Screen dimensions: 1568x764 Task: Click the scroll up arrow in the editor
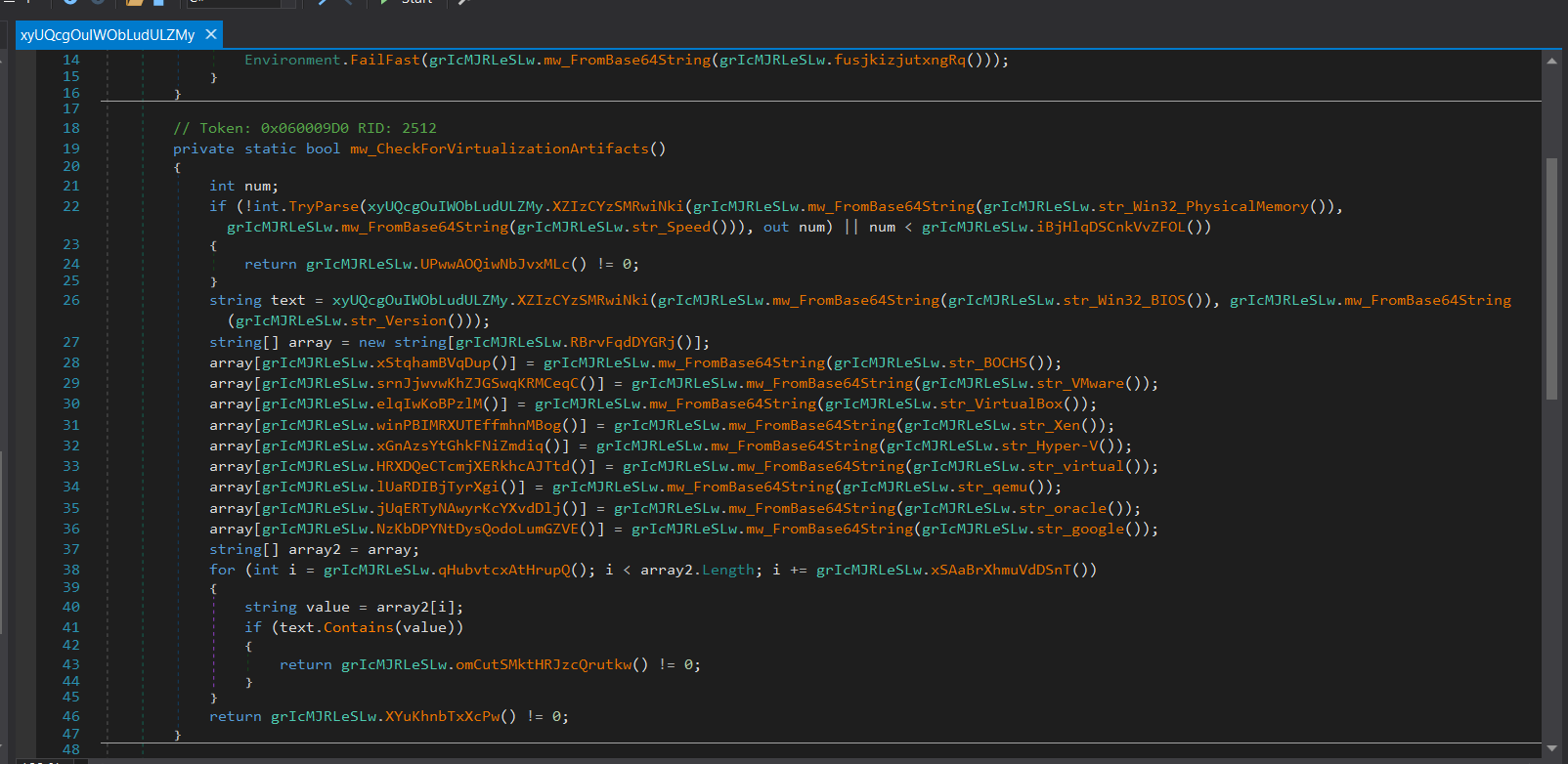(1551, 61)
